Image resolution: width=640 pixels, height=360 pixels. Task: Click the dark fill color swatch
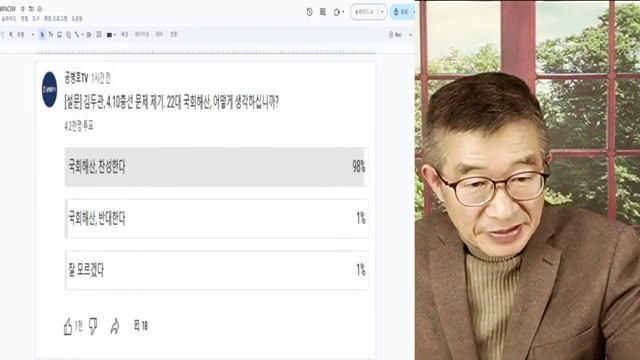[109, 35]
